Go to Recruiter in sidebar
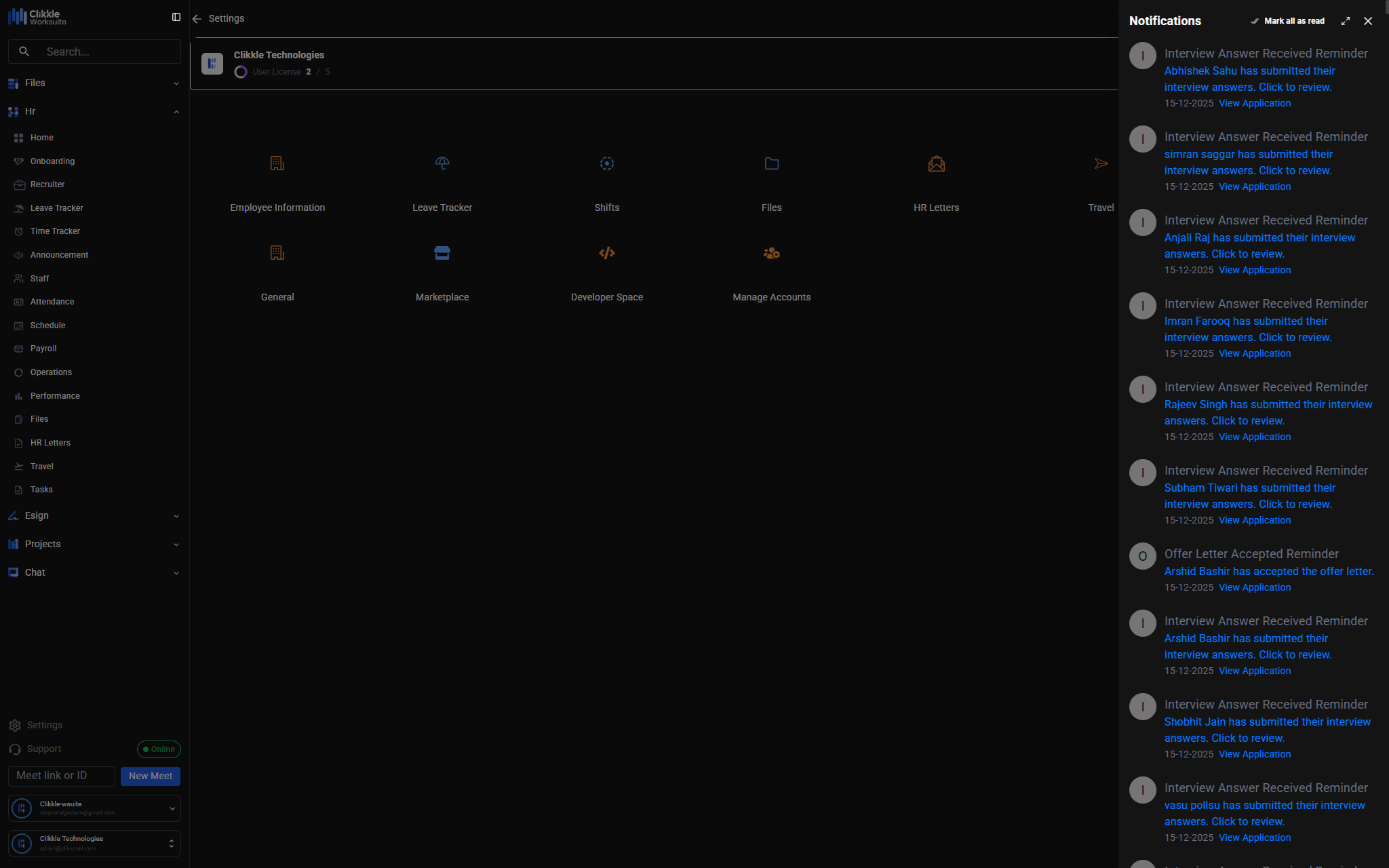 [x=47, y=184]
